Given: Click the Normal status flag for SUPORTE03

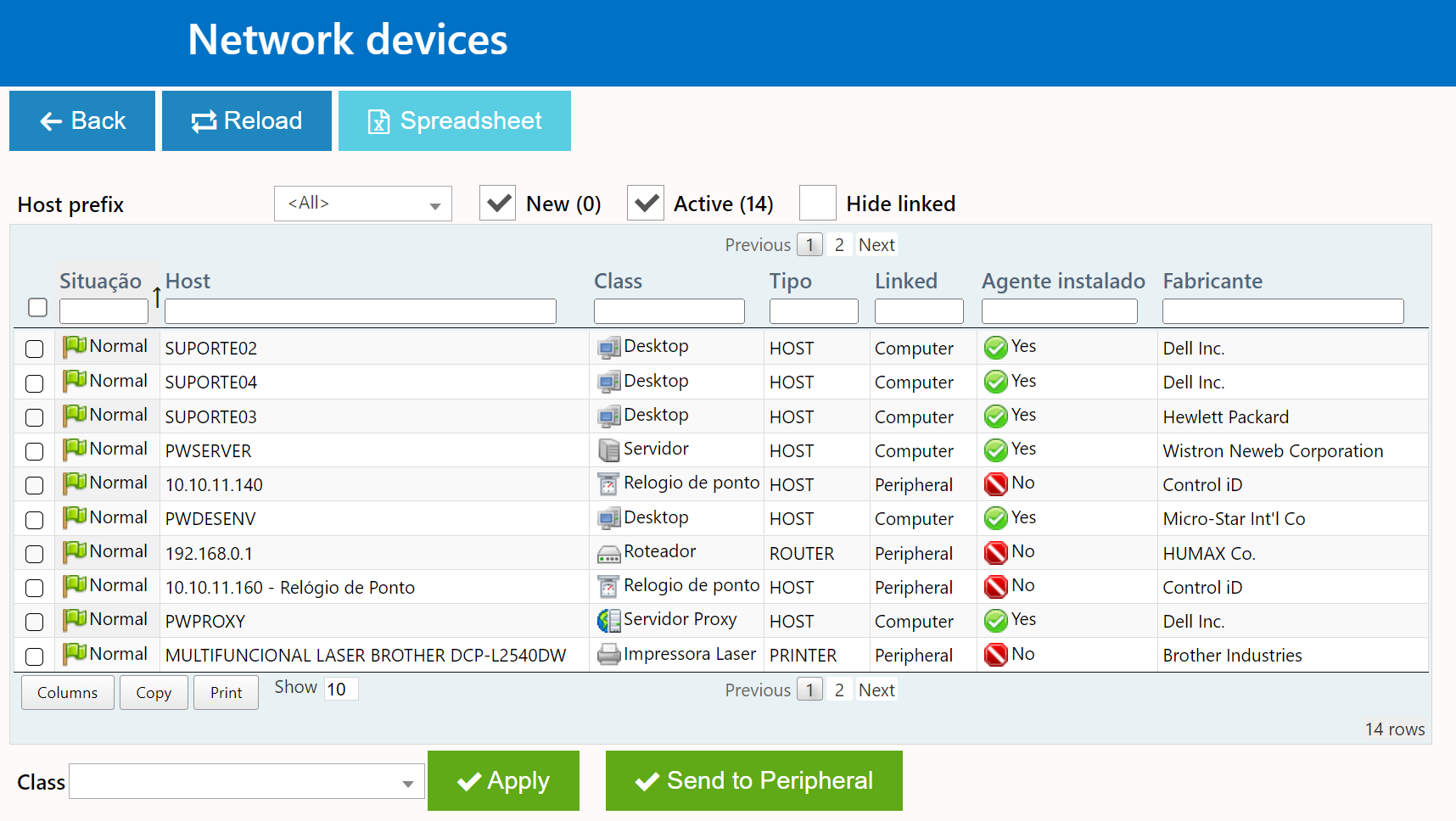Looking at the screenshot, I should coord(75,416).
